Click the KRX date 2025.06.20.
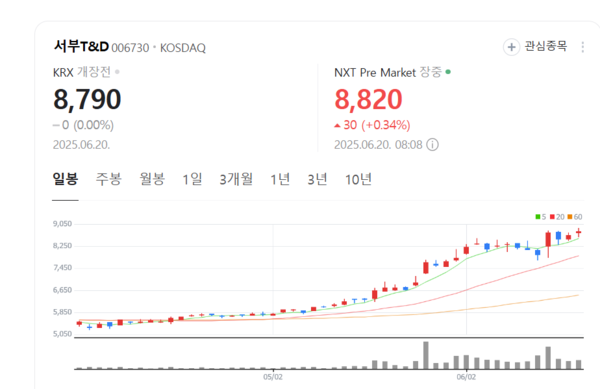The height and width of the screenshot is (389, 600). [82, 145]
